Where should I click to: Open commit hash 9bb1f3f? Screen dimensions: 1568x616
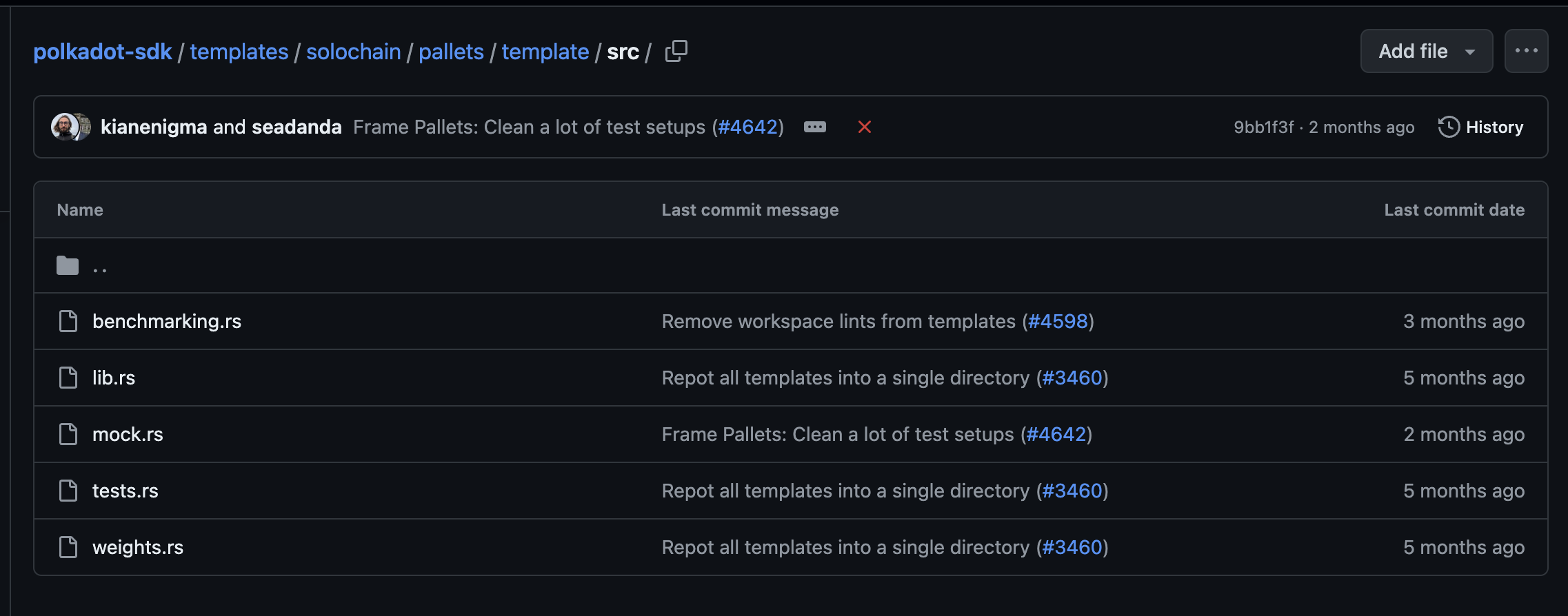pyautogui.click(x=1263, y=127)
